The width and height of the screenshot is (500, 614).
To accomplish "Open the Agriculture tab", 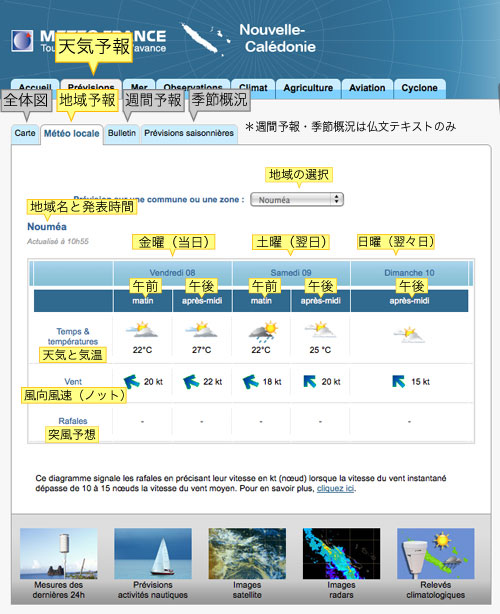I will (308, 88).
